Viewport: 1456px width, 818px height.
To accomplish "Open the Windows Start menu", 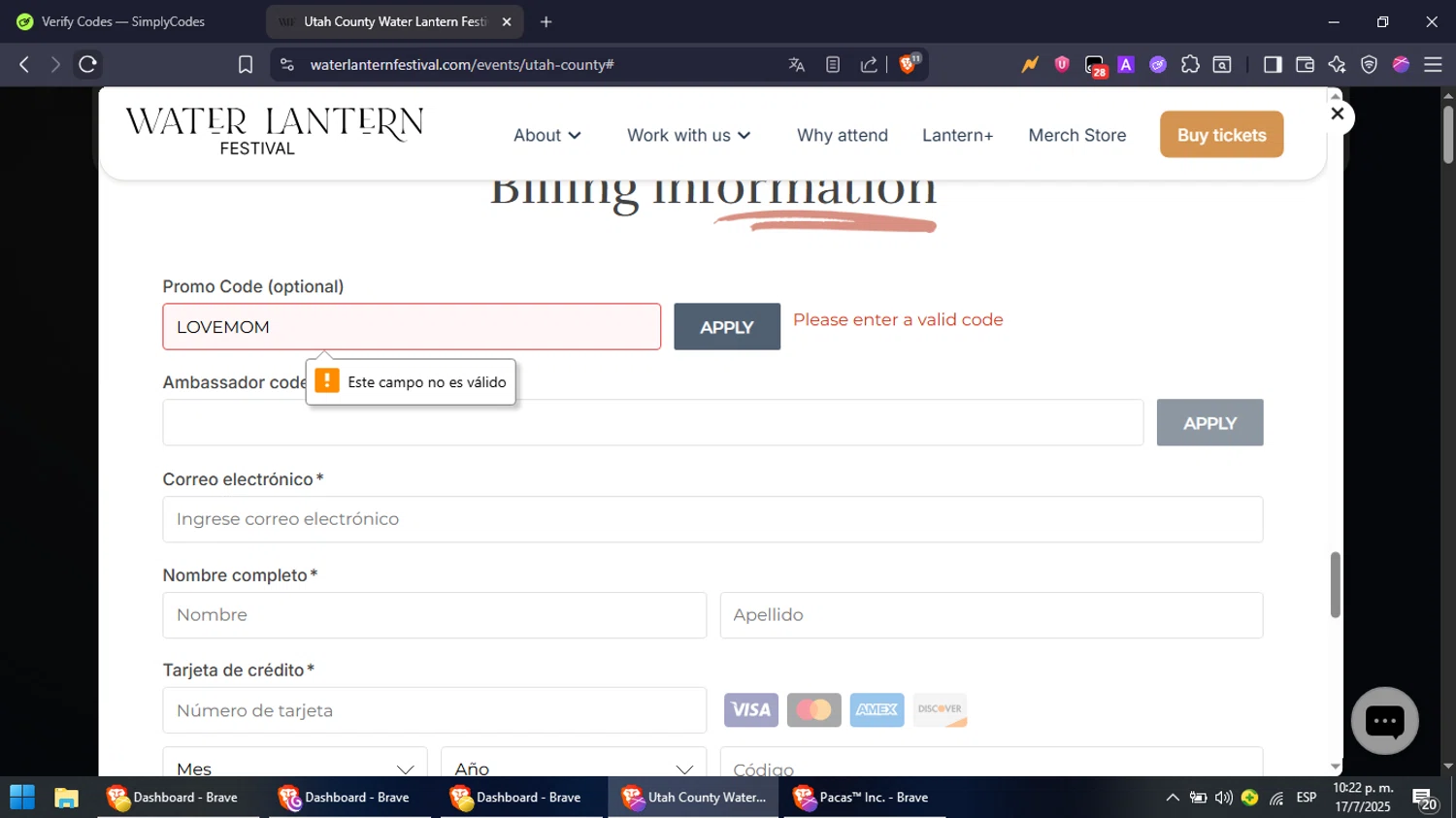I will click(22, 798).
